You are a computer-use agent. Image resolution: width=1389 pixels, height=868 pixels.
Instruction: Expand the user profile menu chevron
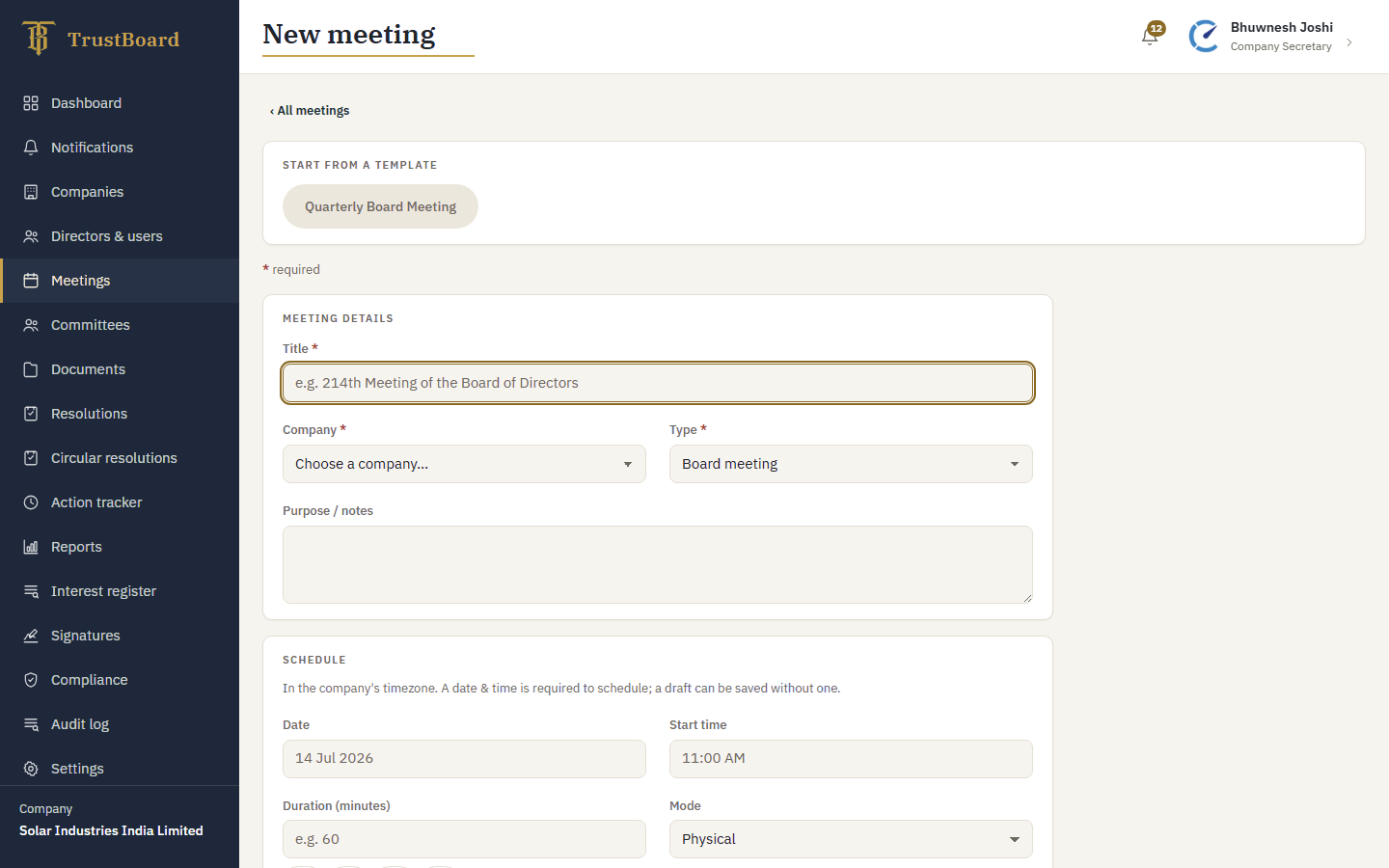[x=1349, y=42]
